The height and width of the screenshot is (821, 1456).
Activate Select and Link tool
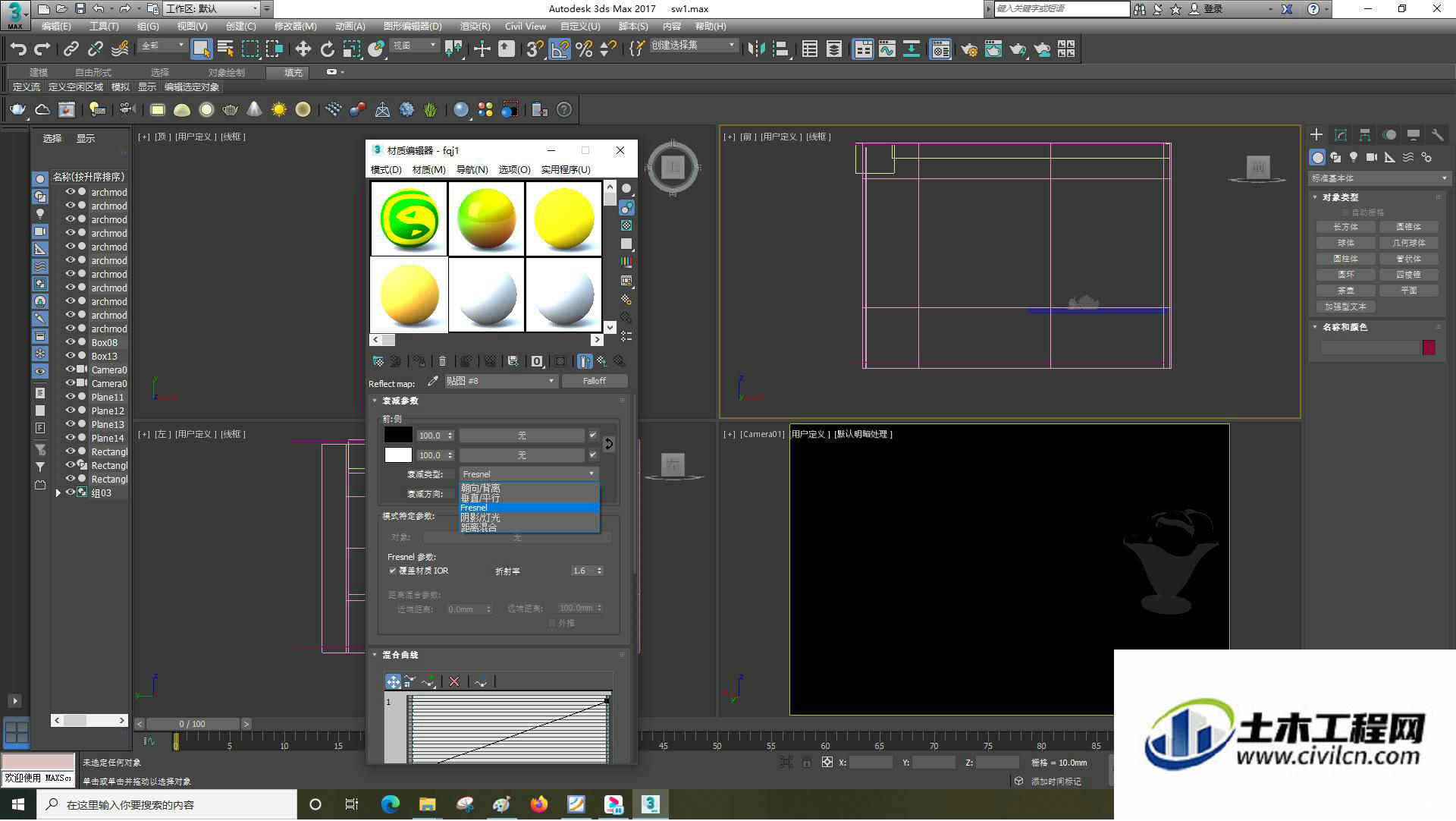71,49
